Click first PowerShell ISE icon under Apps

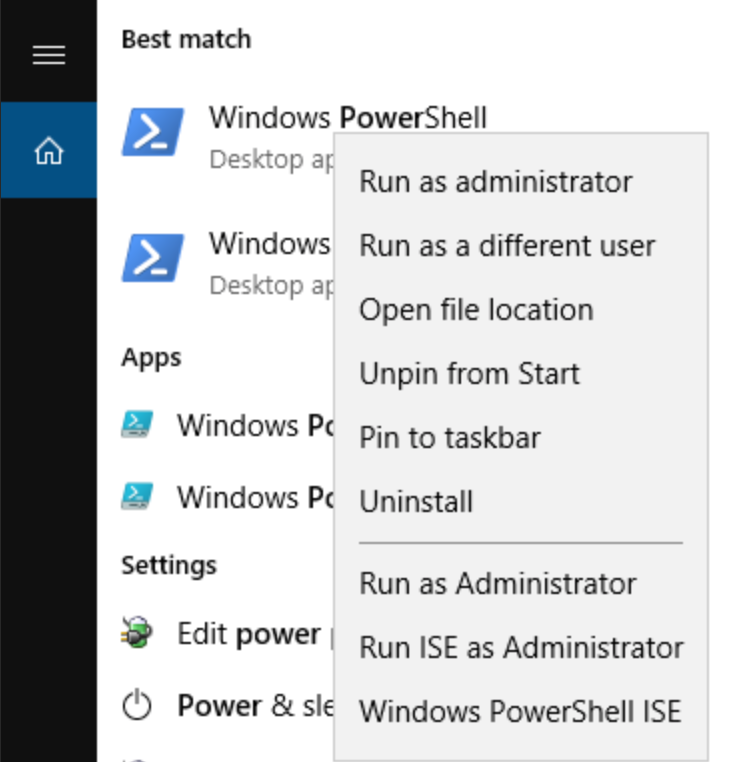pyautogui.click(x=137, y=424)
